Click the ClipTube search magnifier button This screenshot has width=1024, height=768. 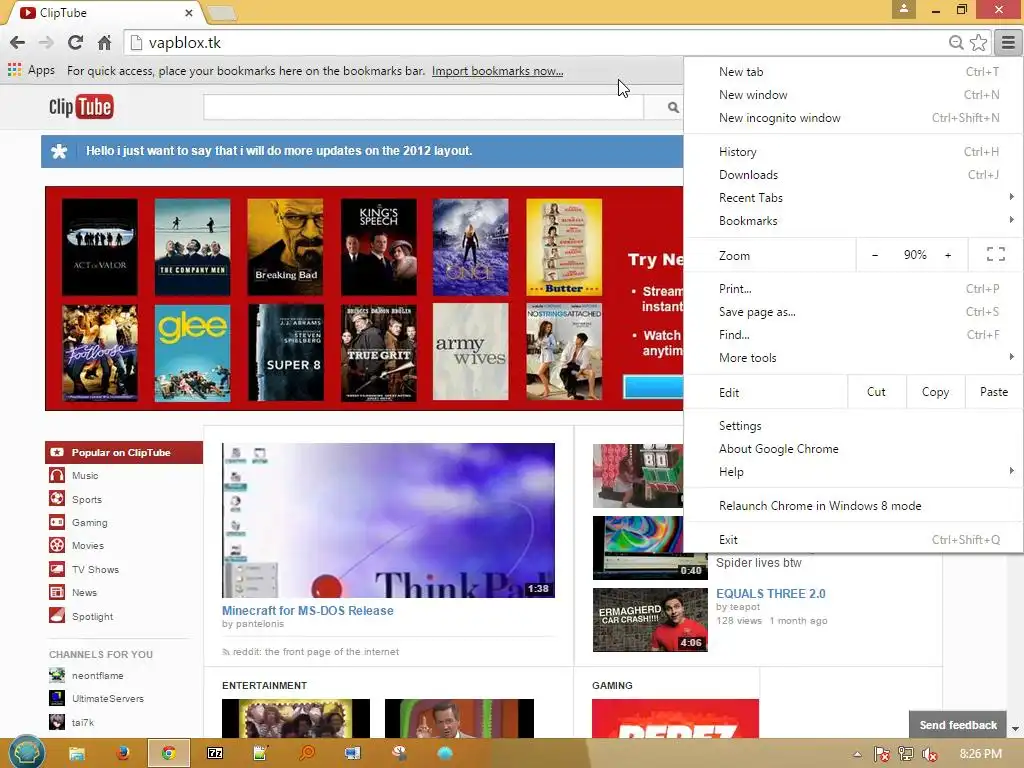(673, 108)
